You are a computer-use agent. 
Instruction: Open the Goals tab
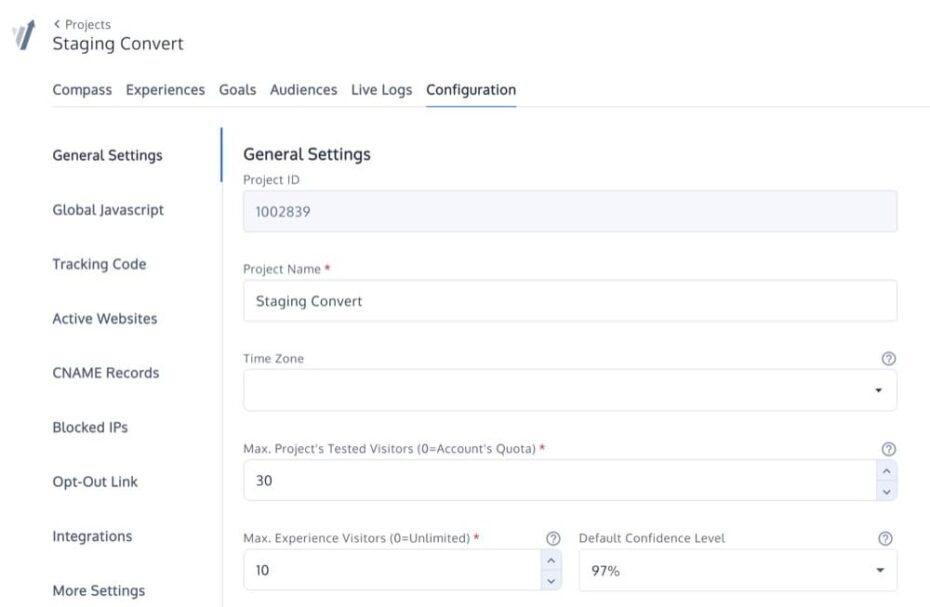(x=238, y=90)
